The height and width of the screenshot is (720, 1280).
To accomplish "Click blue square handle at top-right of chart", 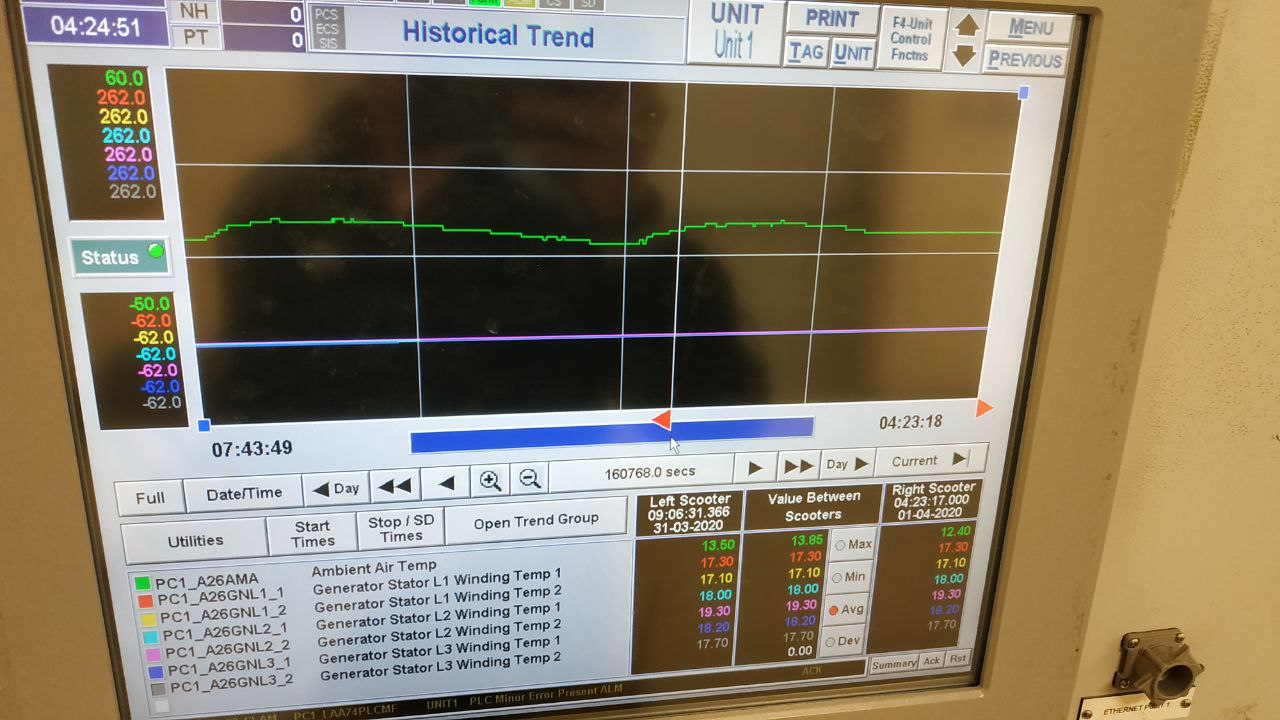I will (x=1023, y=92).
